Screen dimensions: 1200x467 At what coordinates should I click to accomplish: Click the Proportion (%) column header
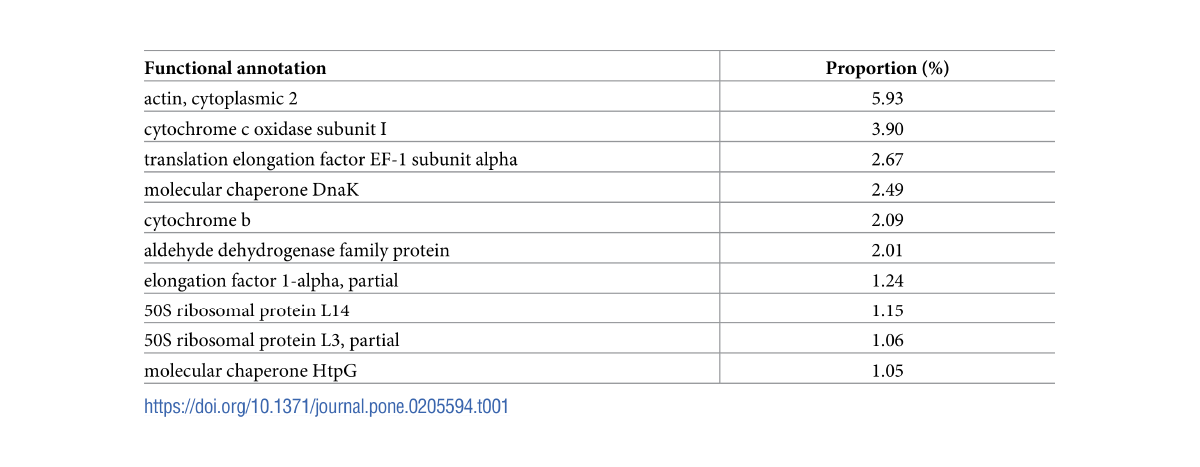coord(887,68)
